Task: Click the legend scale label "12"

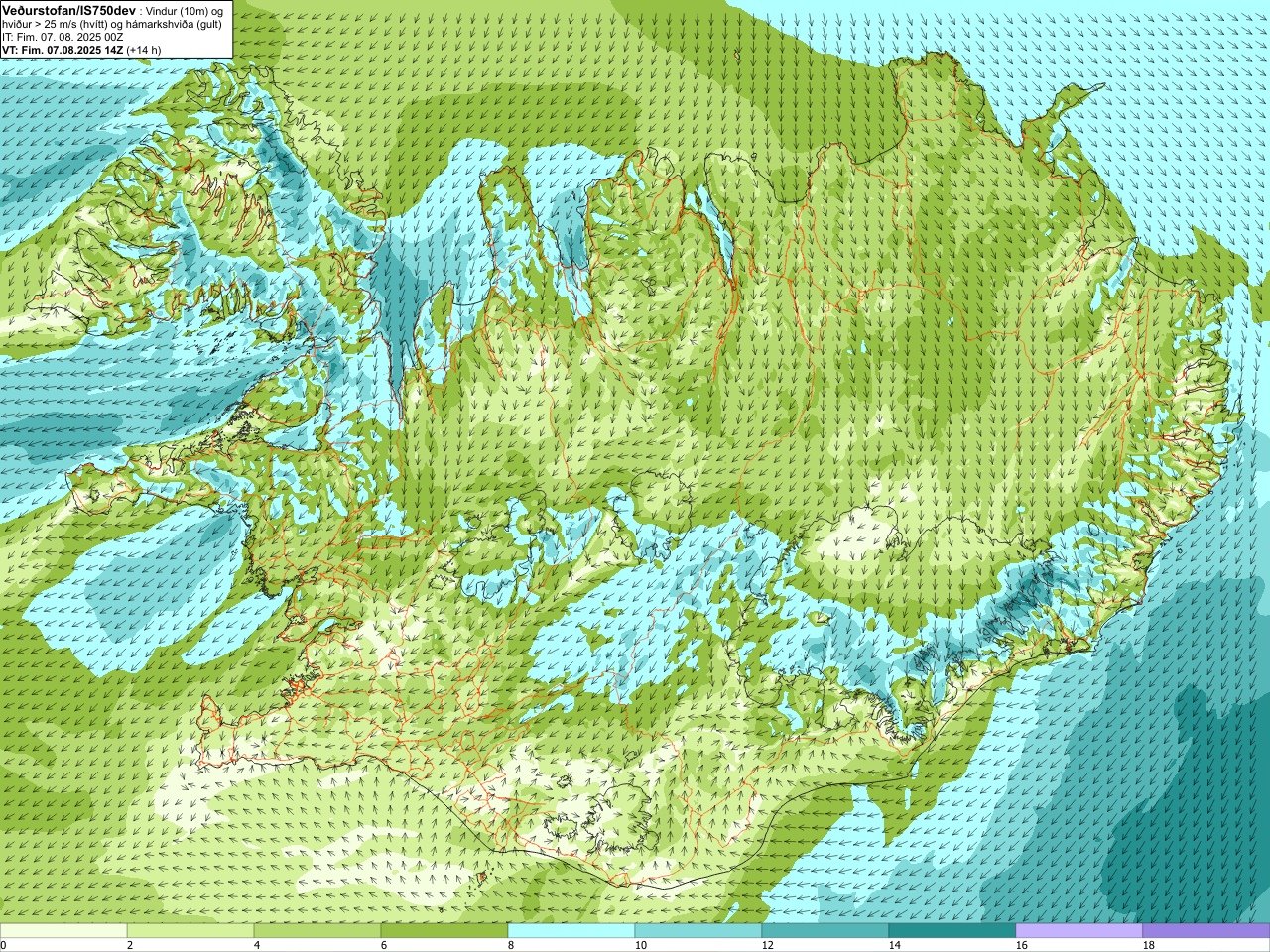Action: tap(767, 945)
